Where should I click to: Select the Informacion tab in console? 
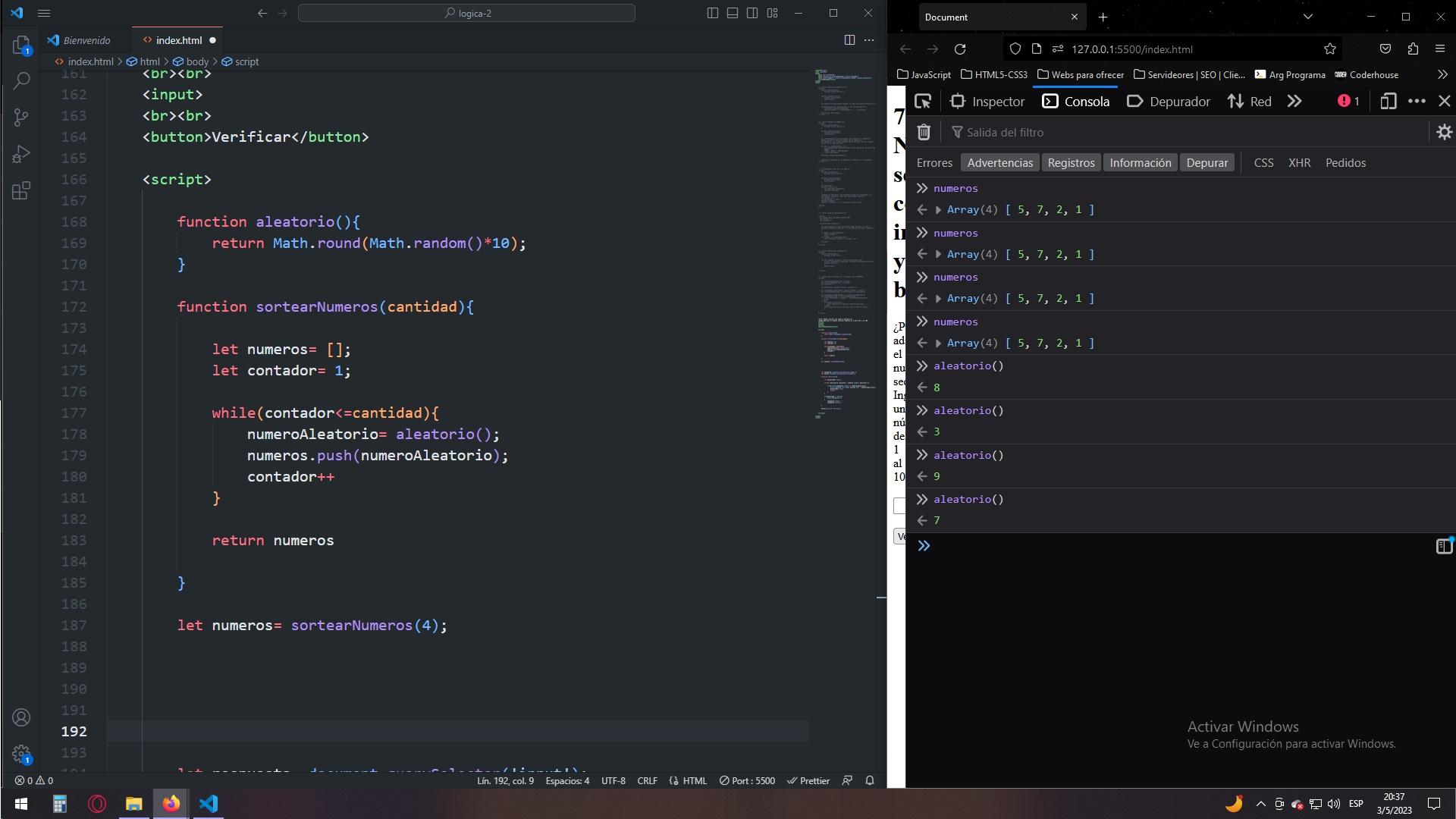pyautogui.click(x=1140, y=162)
